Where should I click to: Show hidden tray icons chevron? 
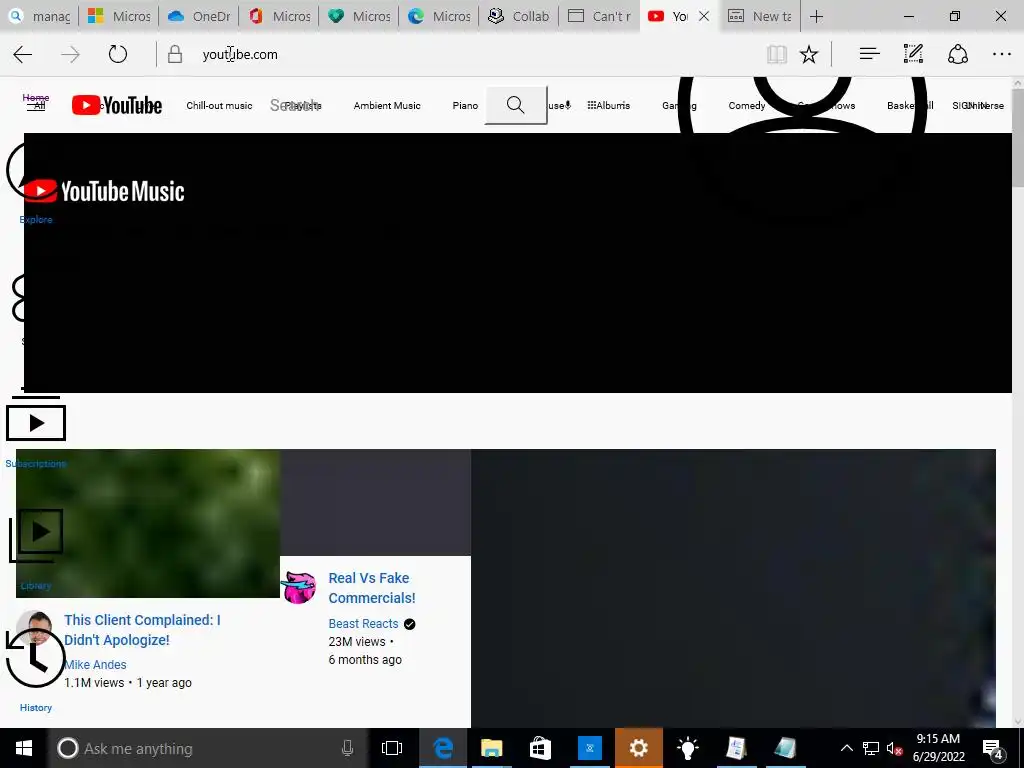(846, 748)
